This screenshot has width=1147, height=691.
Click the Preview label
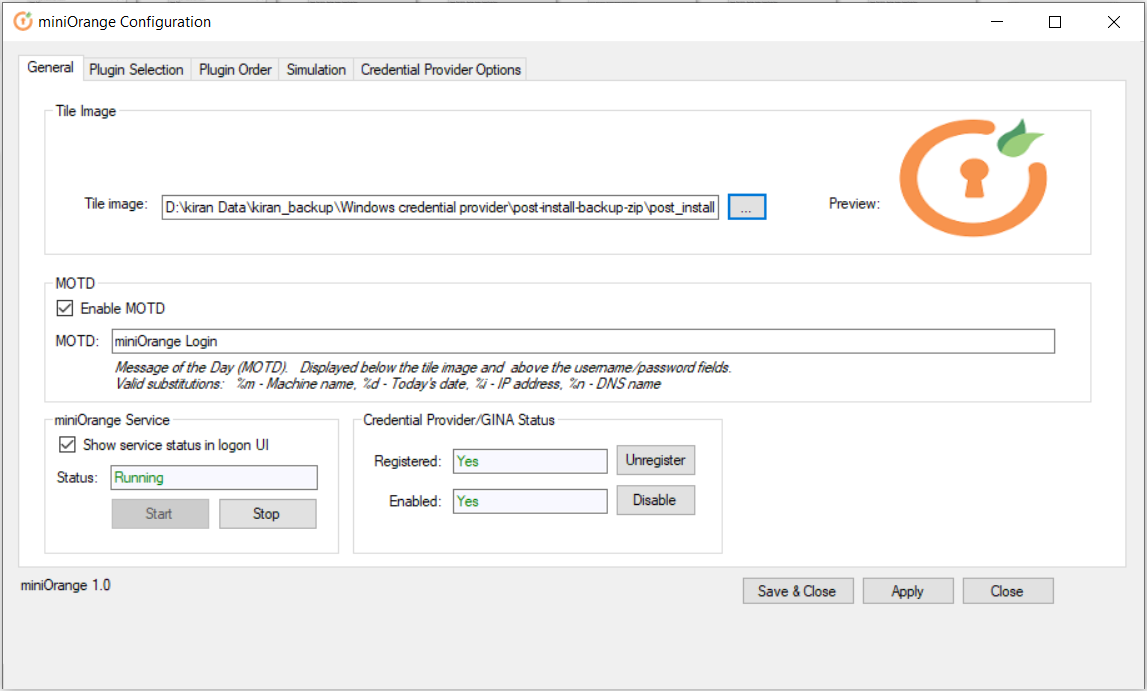854,203
